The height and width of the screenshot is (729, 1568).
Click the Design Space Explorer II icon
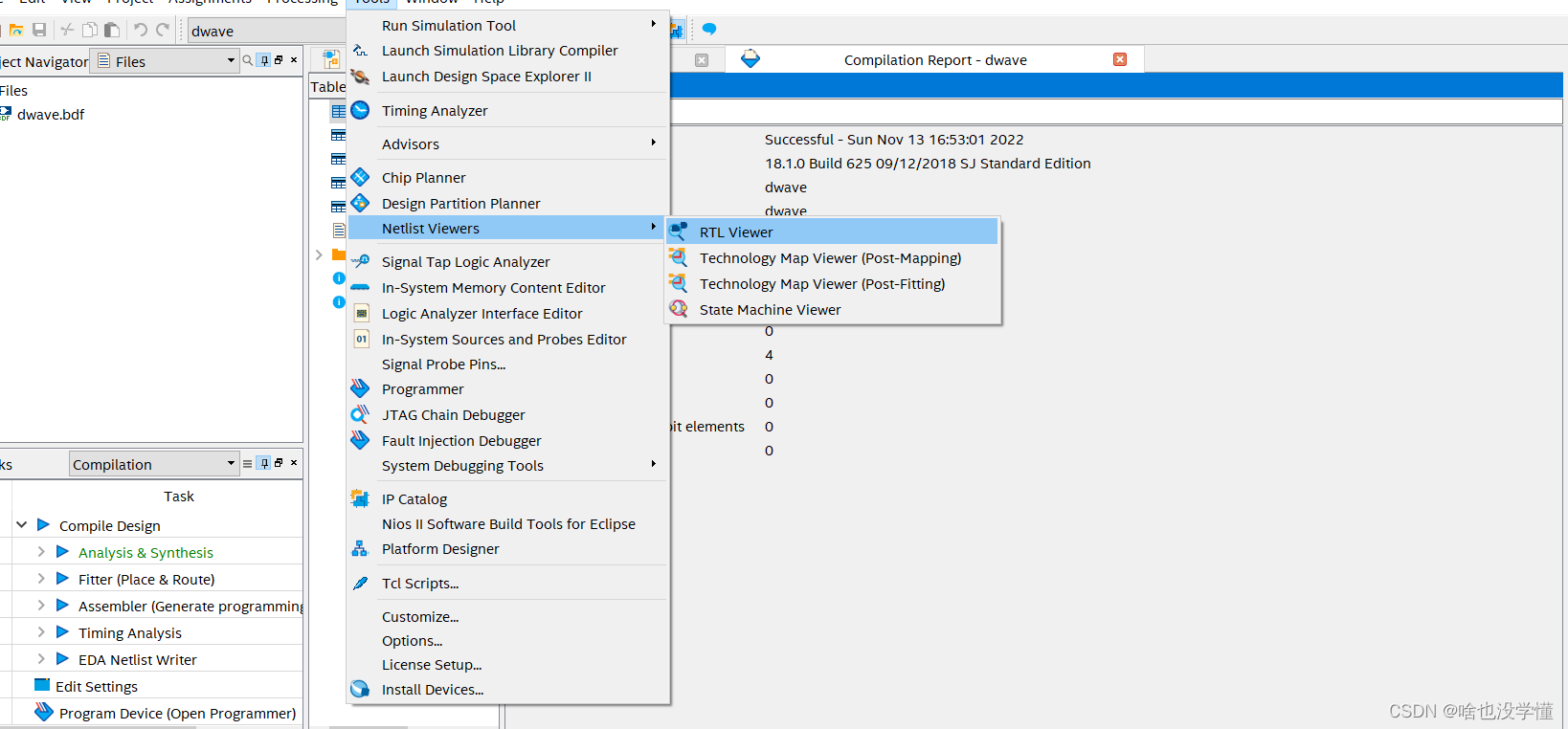tap(360, 77)
